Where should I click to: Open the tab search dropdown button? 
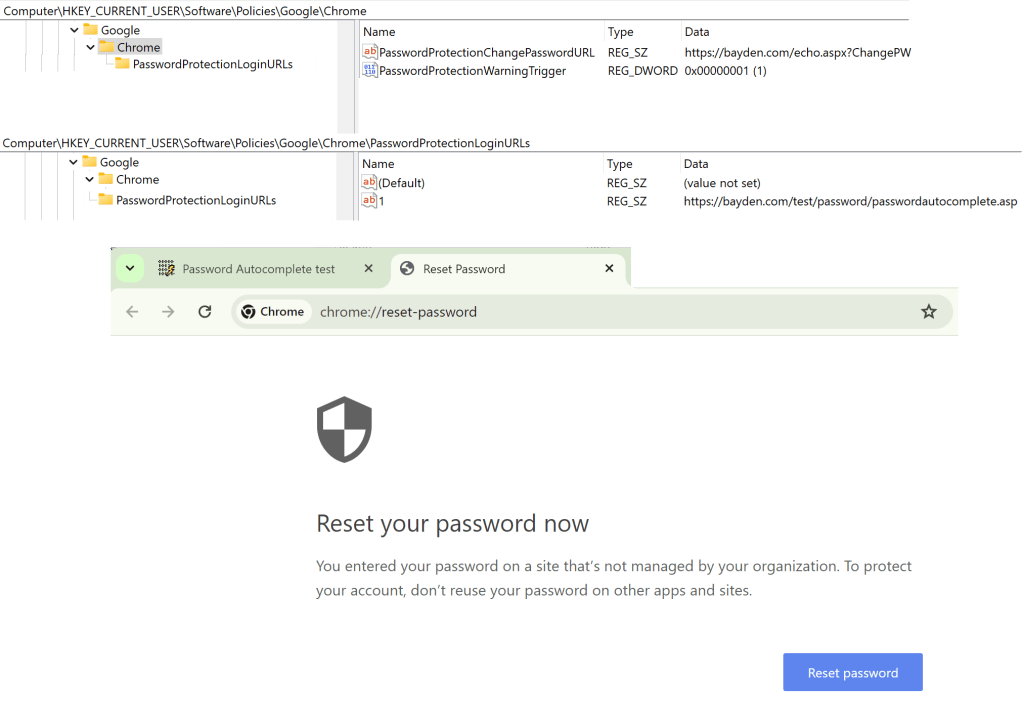[130, 269]
